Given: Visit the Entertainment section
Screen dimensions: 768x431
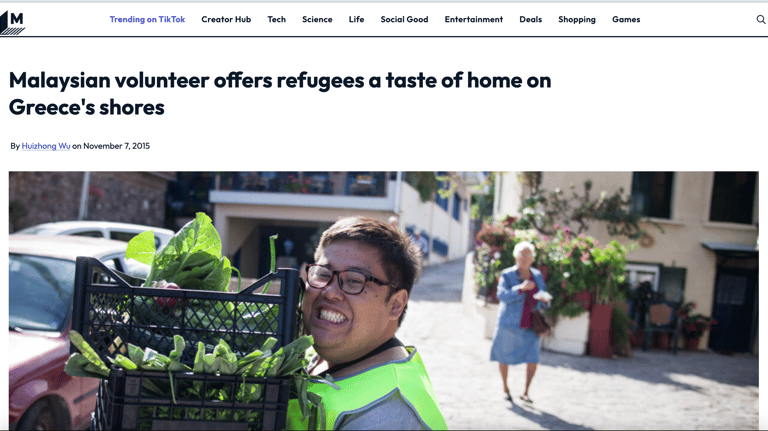Looking at the screenshot, I should click(x=474, y=20).
